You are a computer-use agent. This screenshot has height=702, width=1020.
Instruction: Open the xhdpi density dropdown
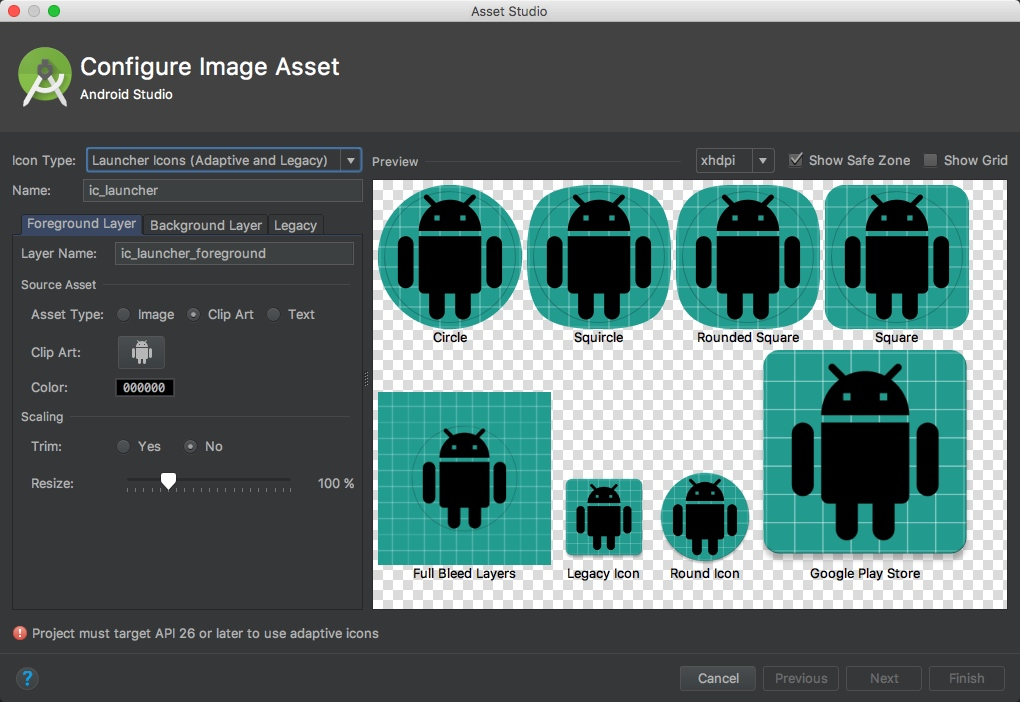click(735, 160)
